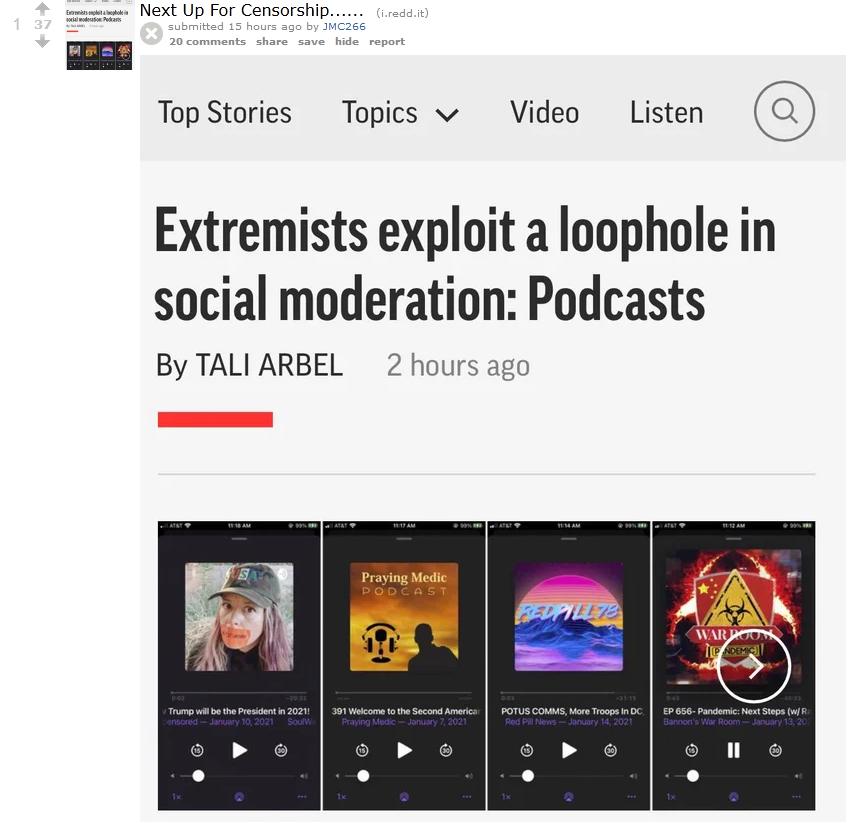Rewind 15 seconds in the Red Pill News player
This screenshot has height=829, width=865.
[527, 750]
